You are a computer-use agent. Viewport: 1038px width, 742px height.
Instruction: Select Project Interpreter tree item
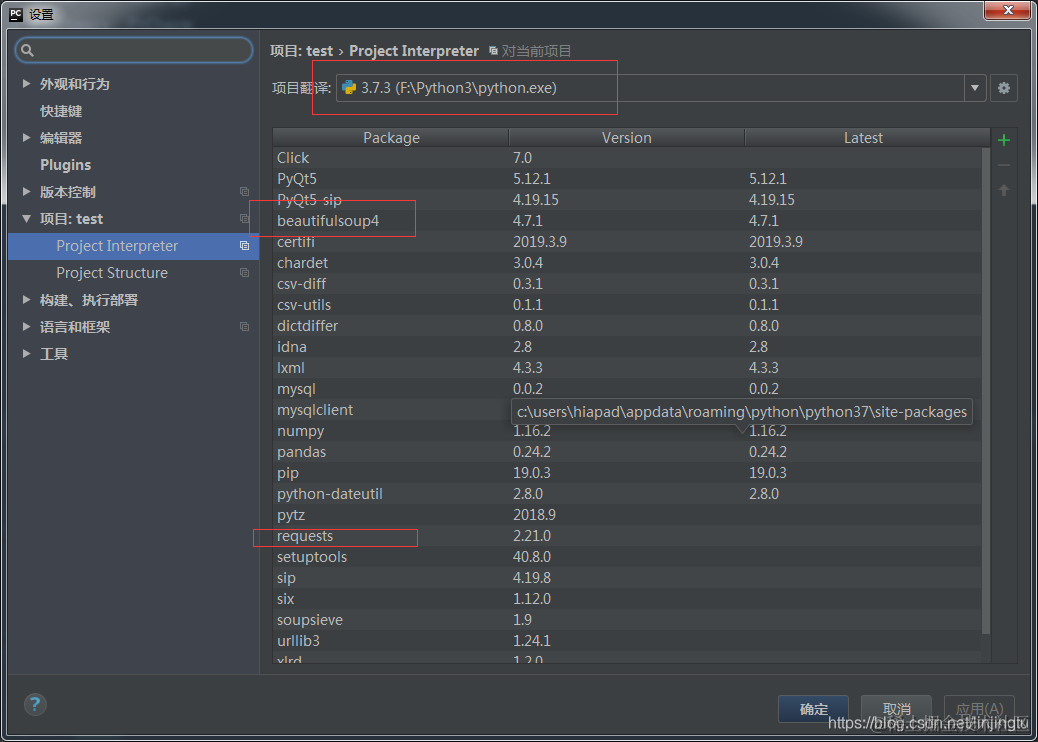(x=133, y=246)
